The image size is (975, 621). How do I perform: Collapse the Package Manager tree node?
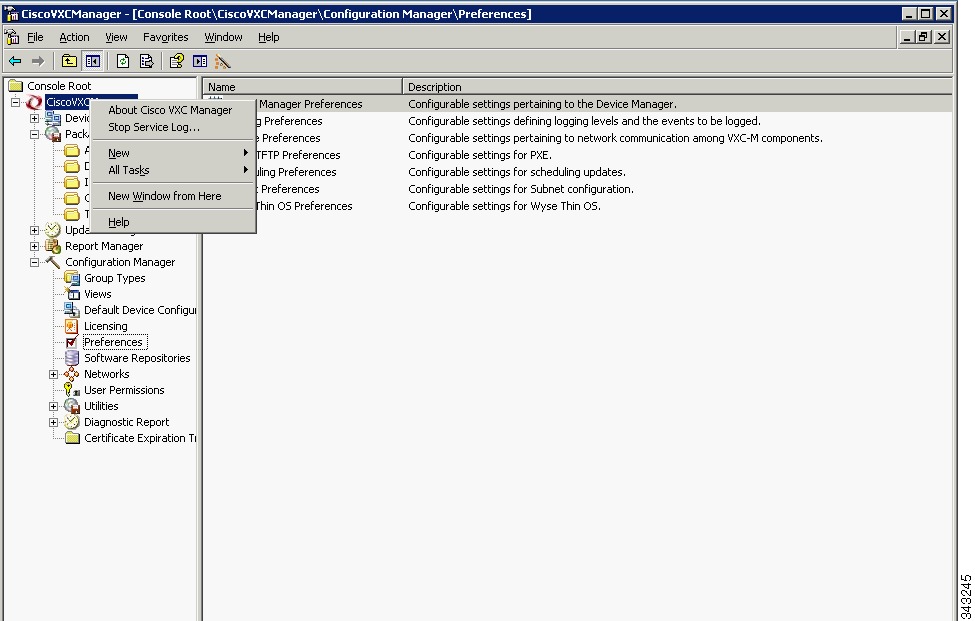(35, 134)
